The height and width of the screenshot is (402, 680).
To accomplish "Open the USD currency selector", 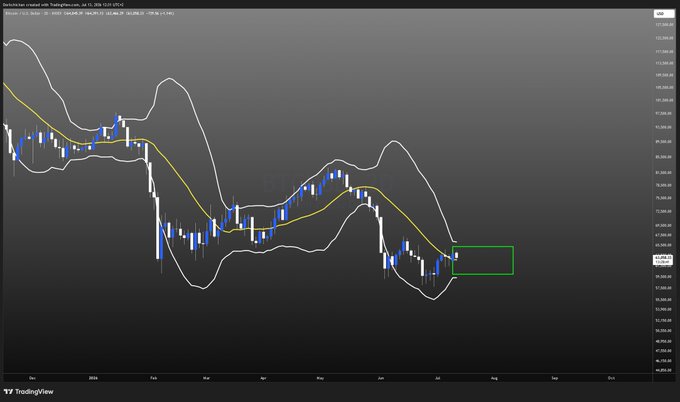I will pyautogui.click(x=664, y=14).
